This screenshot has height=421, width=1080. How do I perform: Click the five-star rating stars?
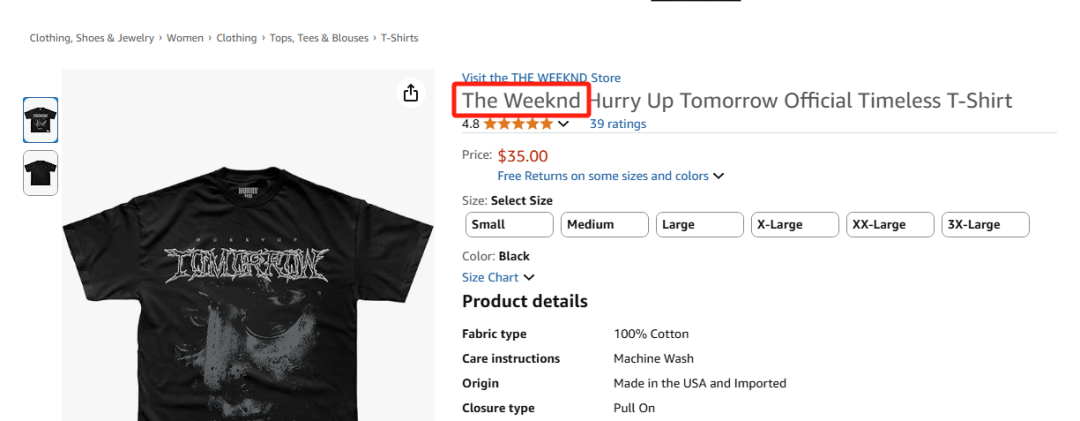(x=518, y=124)
